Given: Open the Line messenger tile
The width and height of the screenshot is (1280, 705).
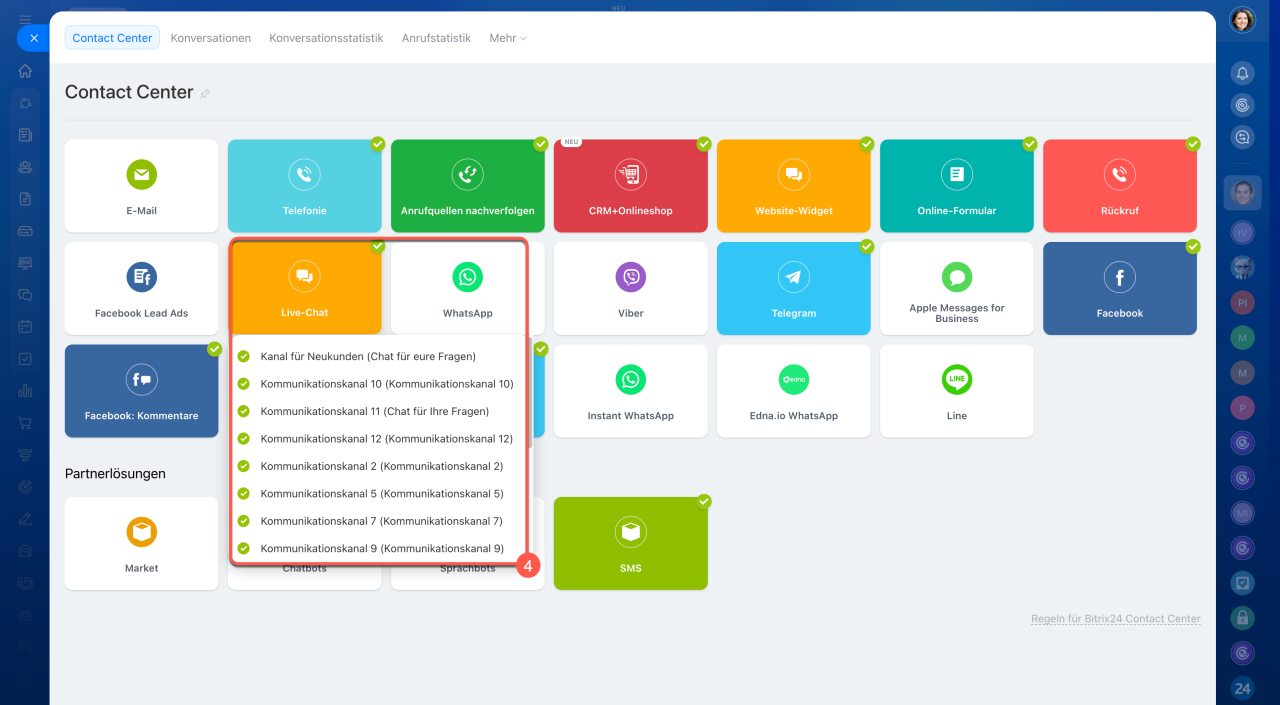Looking at the screenshot, I should [956, 391].
